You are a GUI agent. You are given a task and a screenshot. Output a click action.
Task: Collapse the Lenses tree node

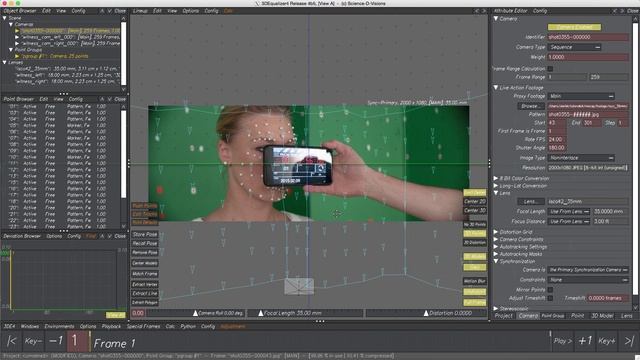[x=4, y=62]
